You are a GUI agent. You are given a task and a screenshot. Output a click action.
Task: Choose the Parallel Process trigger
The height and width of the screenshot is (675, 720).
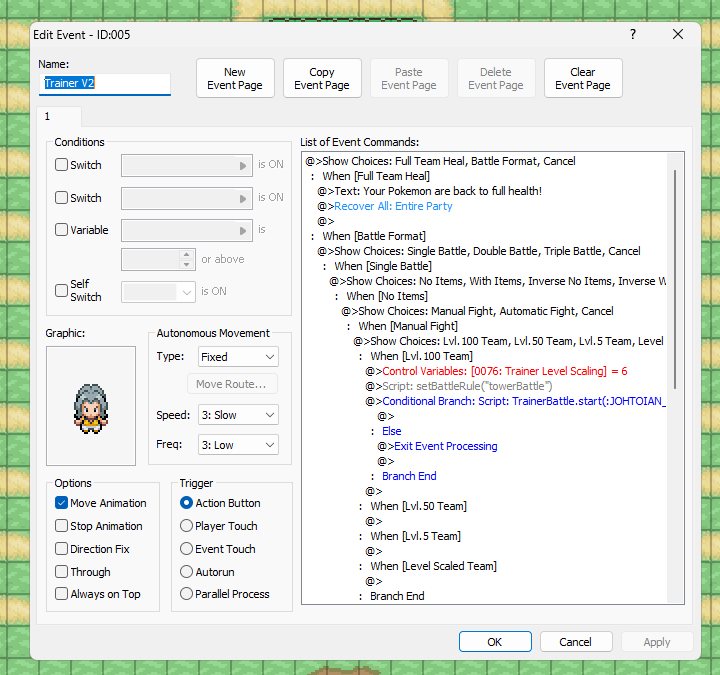[x=187, y=594]
